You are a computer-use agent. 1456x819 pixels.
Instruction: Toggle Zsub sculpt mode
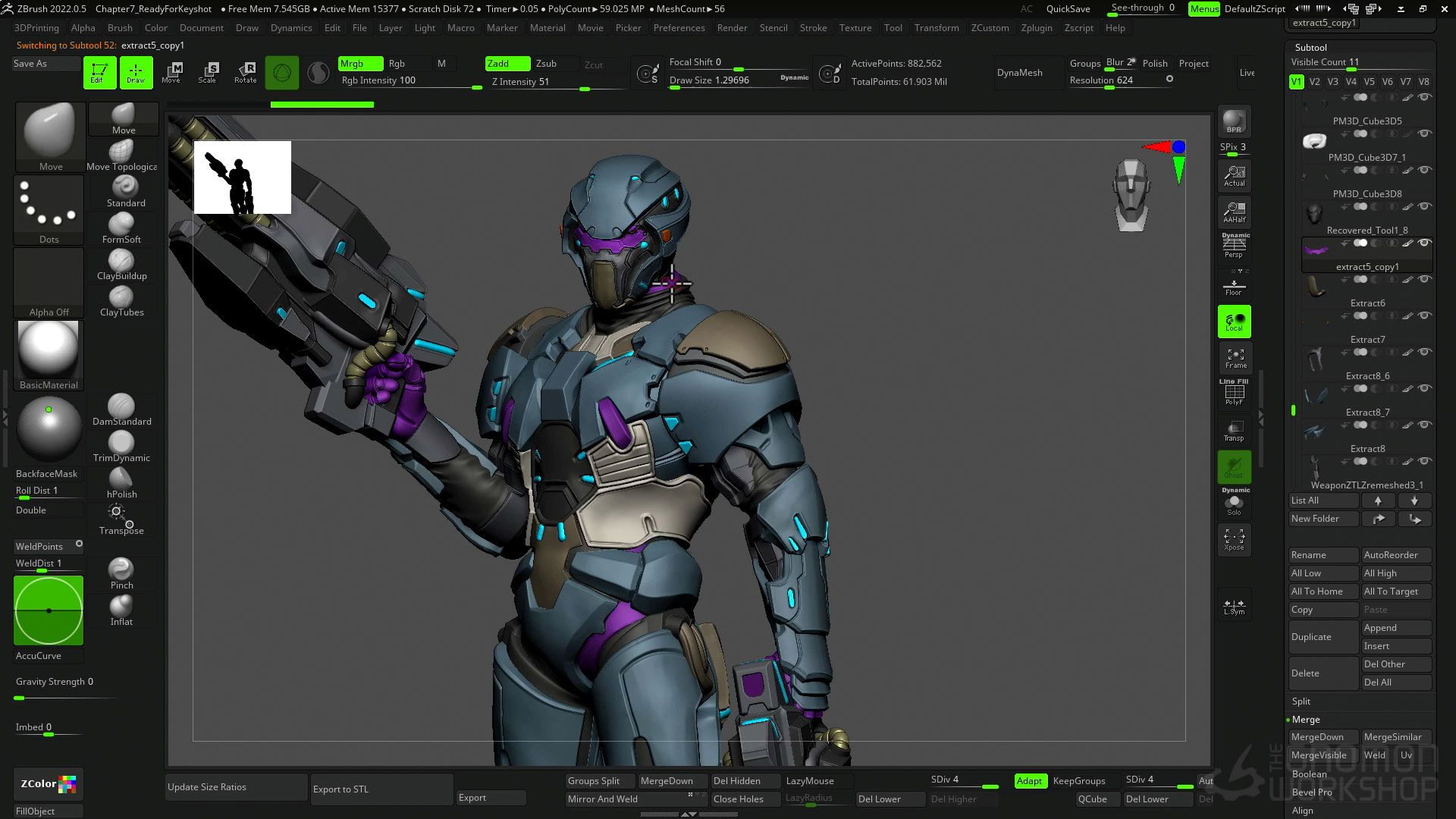coord(546,64)
